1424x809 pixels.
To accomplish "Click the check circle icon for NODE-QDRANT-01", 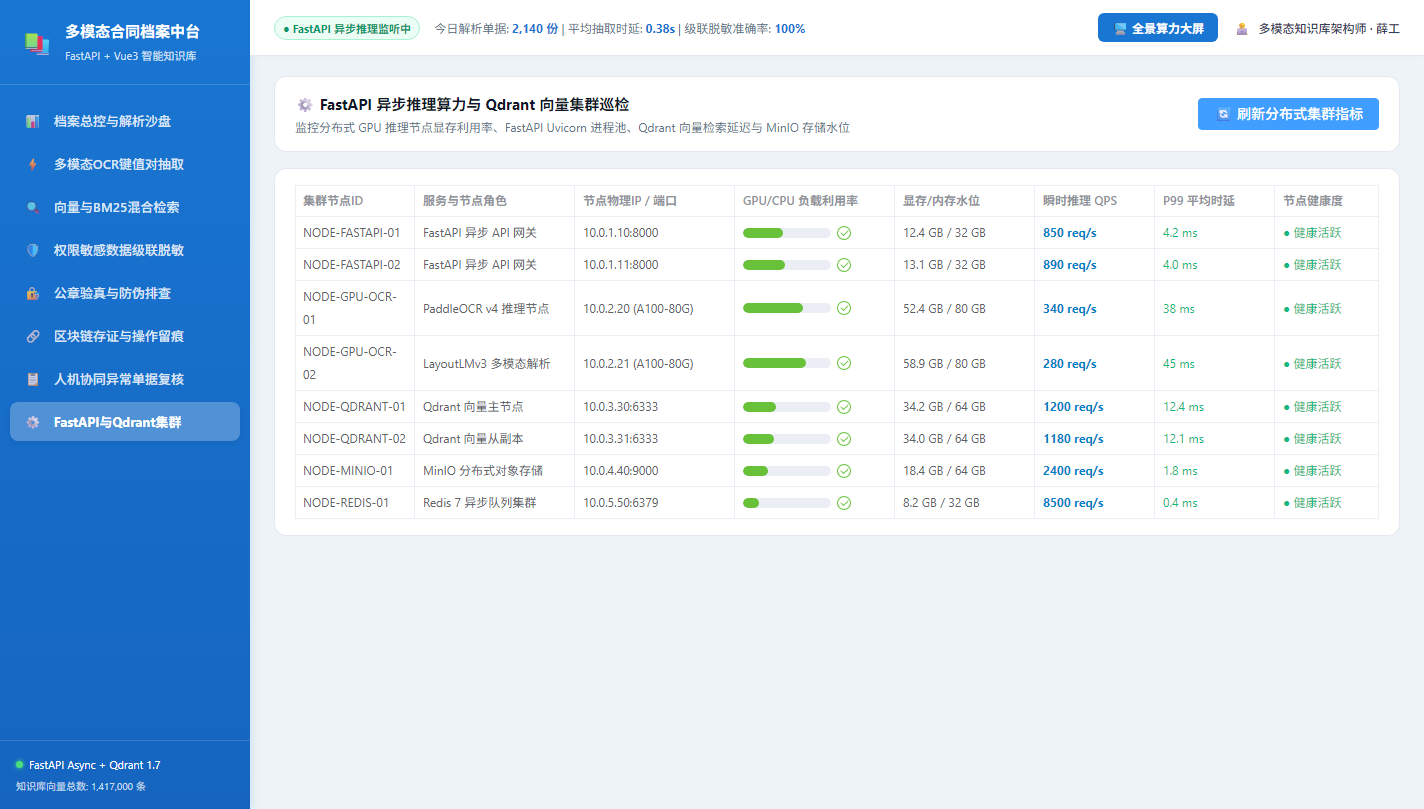I will coord(844,407).
